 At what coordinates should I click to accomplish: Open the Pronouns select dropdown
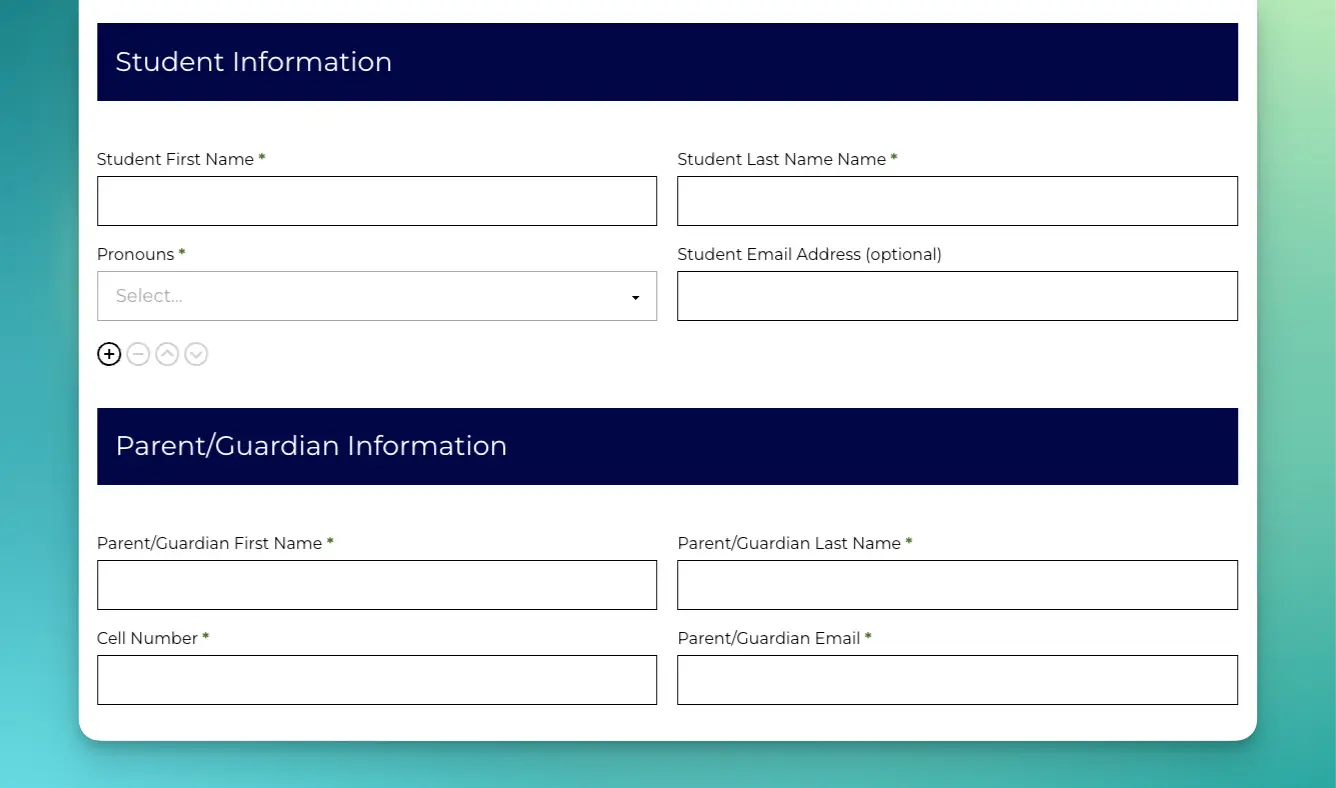(376, 296)
